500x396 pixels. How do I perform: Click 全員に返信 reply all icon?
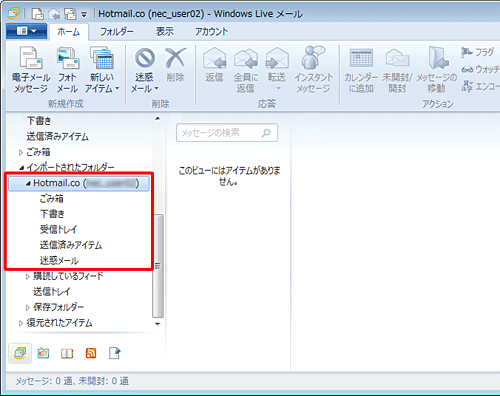click(x=246, y=58)
